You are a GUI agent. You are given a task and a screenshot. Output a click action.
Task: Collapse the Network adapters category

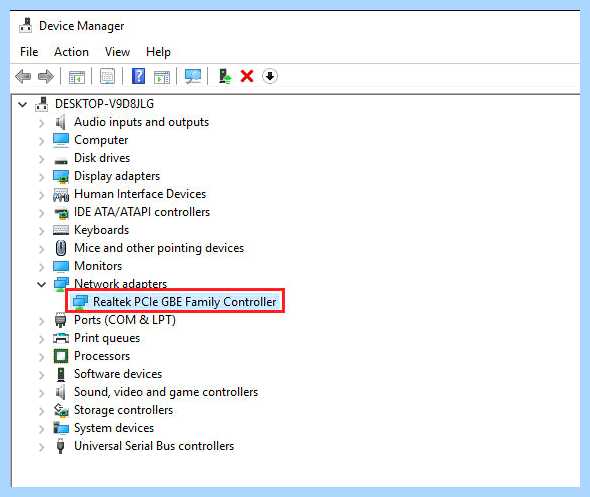pos(41,284)
